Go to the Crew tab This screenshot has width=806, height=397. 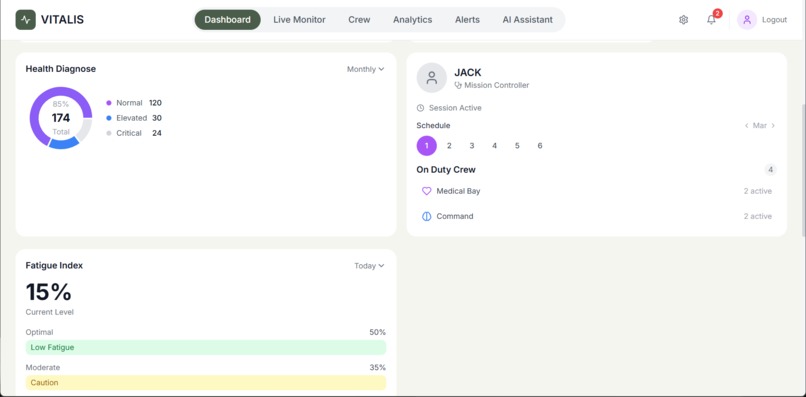[x=359, y=20]
